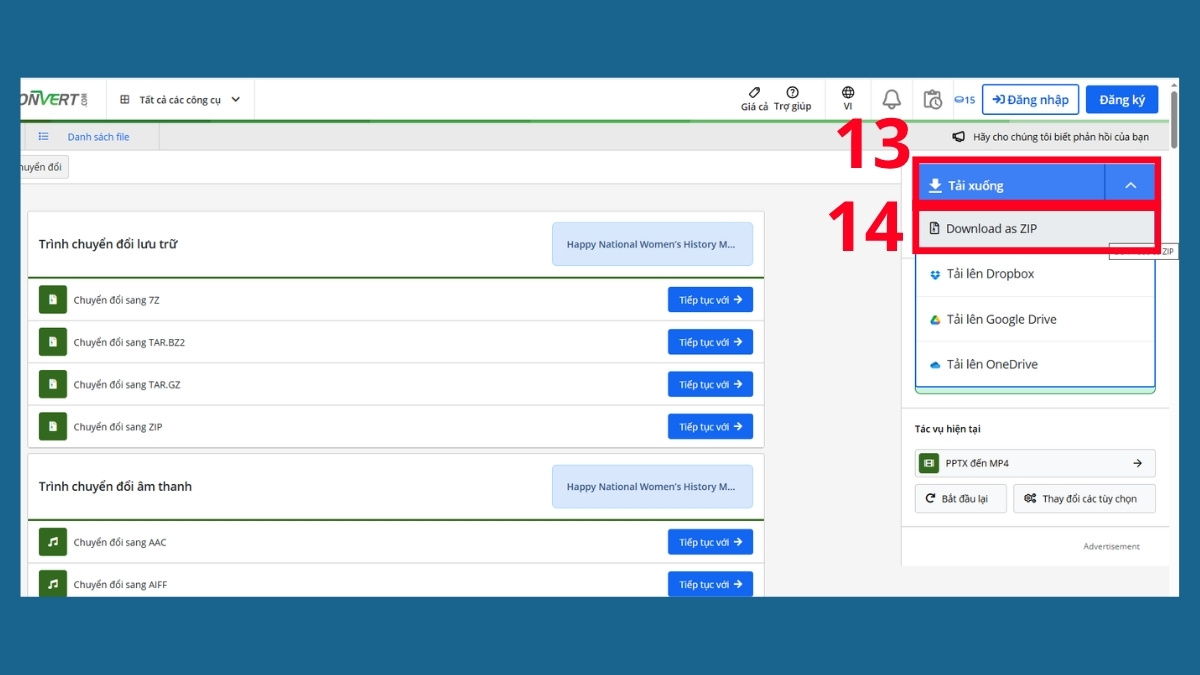
Task: Click the Tải xuống download button
Action: tap(1010, 185)
